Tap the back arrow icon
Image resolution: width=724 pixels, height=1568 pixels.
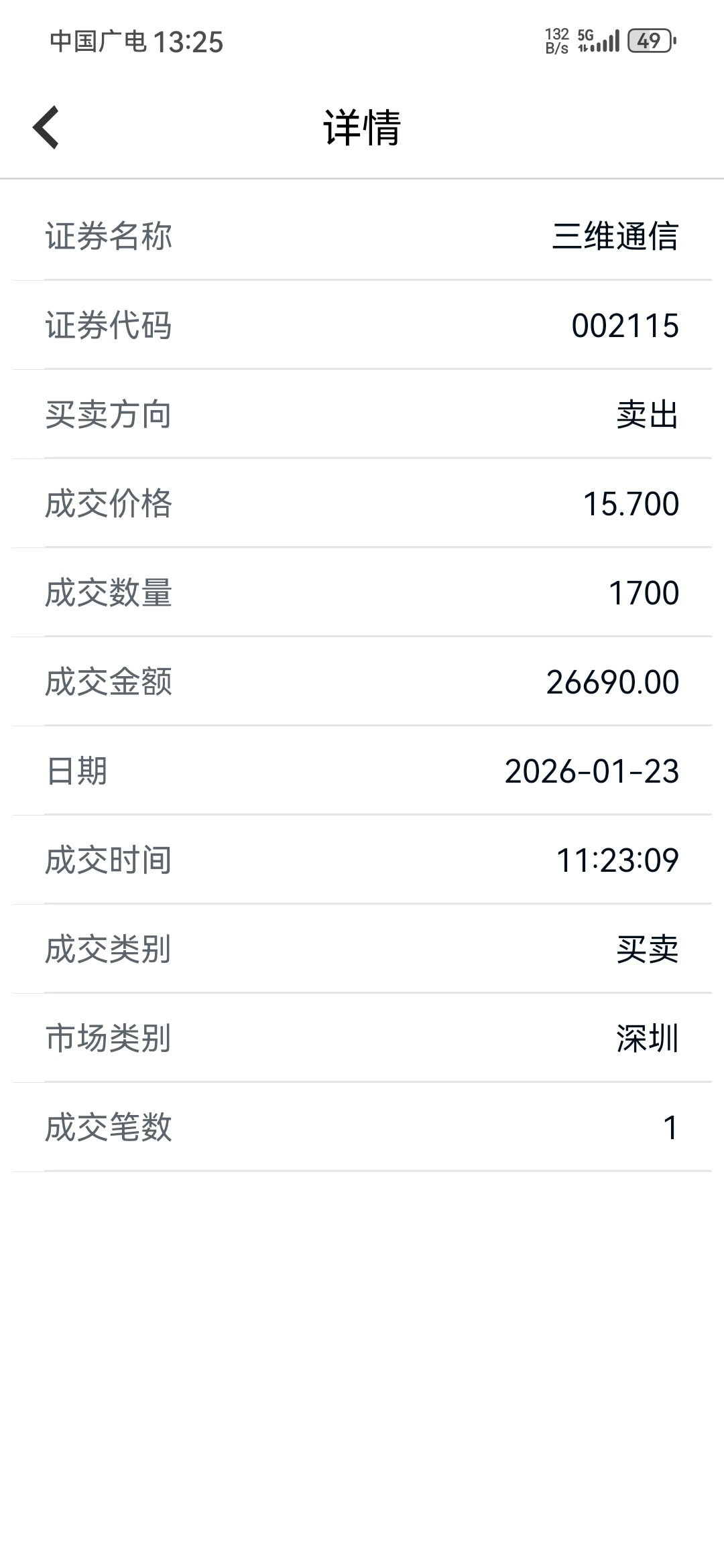(x=46, y=127)
